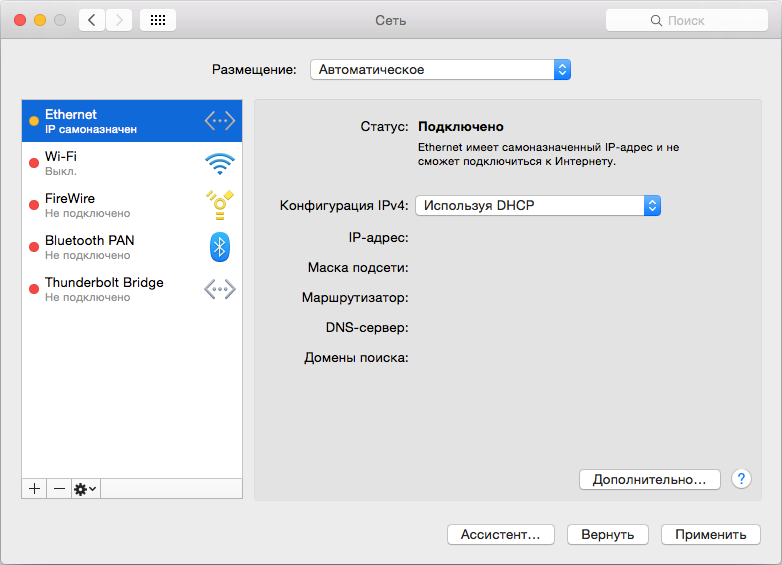The image size is (782, 565).
Task: Click the Bluetooth PAN icon
Action: pyautogui.click(x=219, y=247)
